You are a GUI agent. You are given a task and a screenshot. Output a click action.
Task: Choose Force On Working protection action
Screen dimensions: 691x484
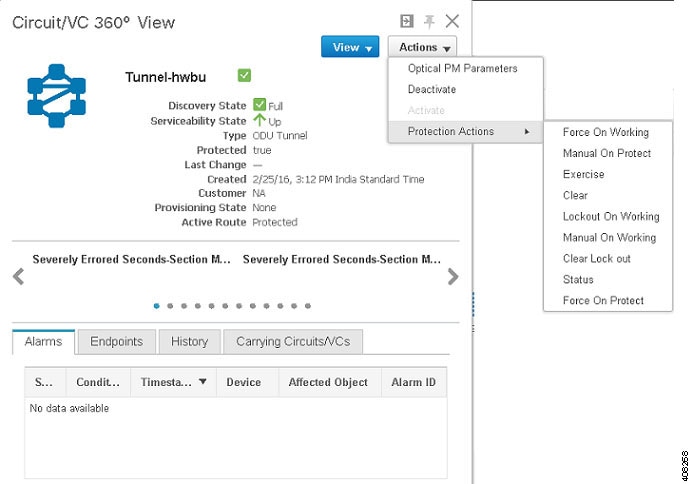pyautogui.click(x=606, y=132)
